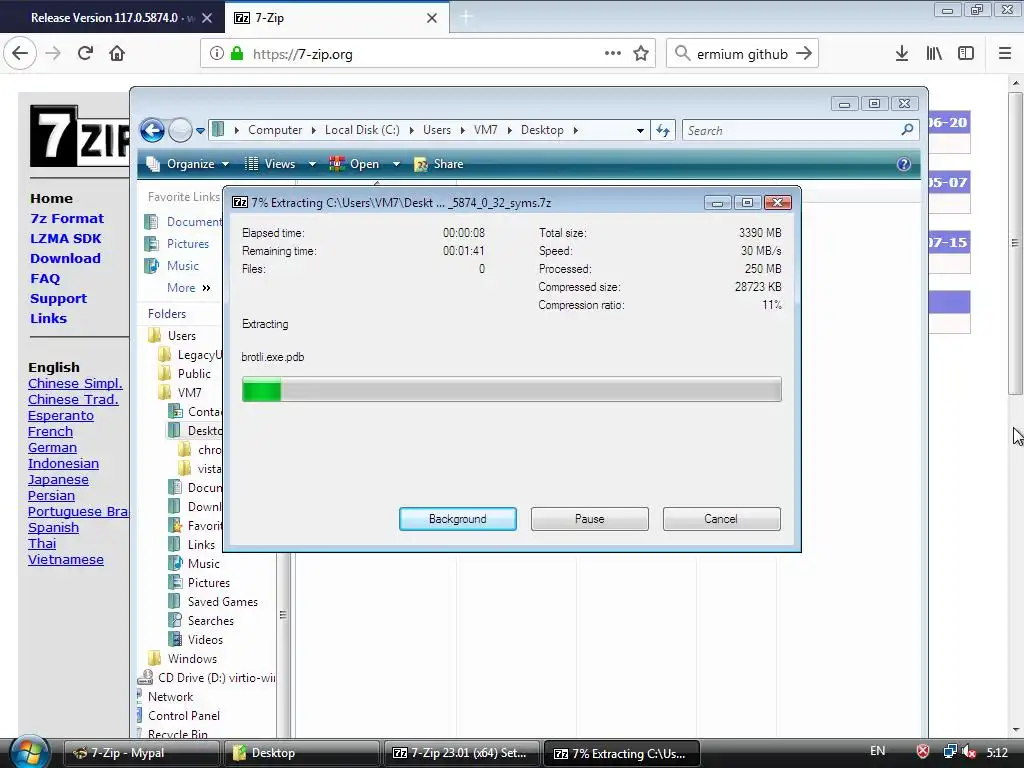Cancel the 7-Zip extraction
This screenshot has width=1024, height=768.
point(721,519)
